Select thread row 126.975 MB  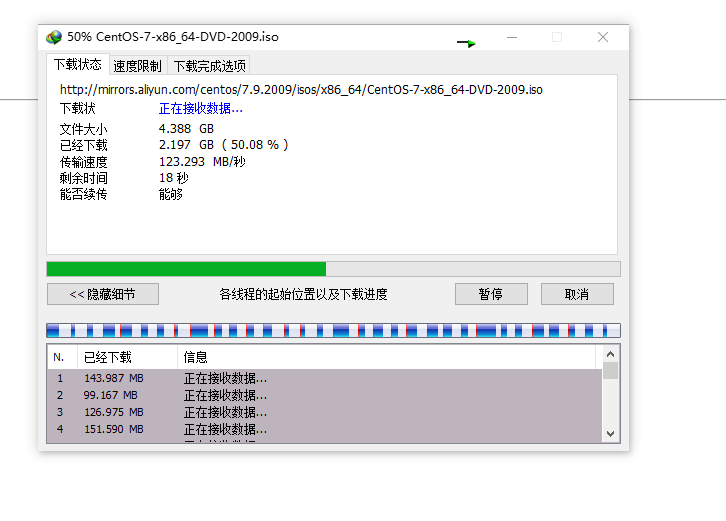coord(324,412)
